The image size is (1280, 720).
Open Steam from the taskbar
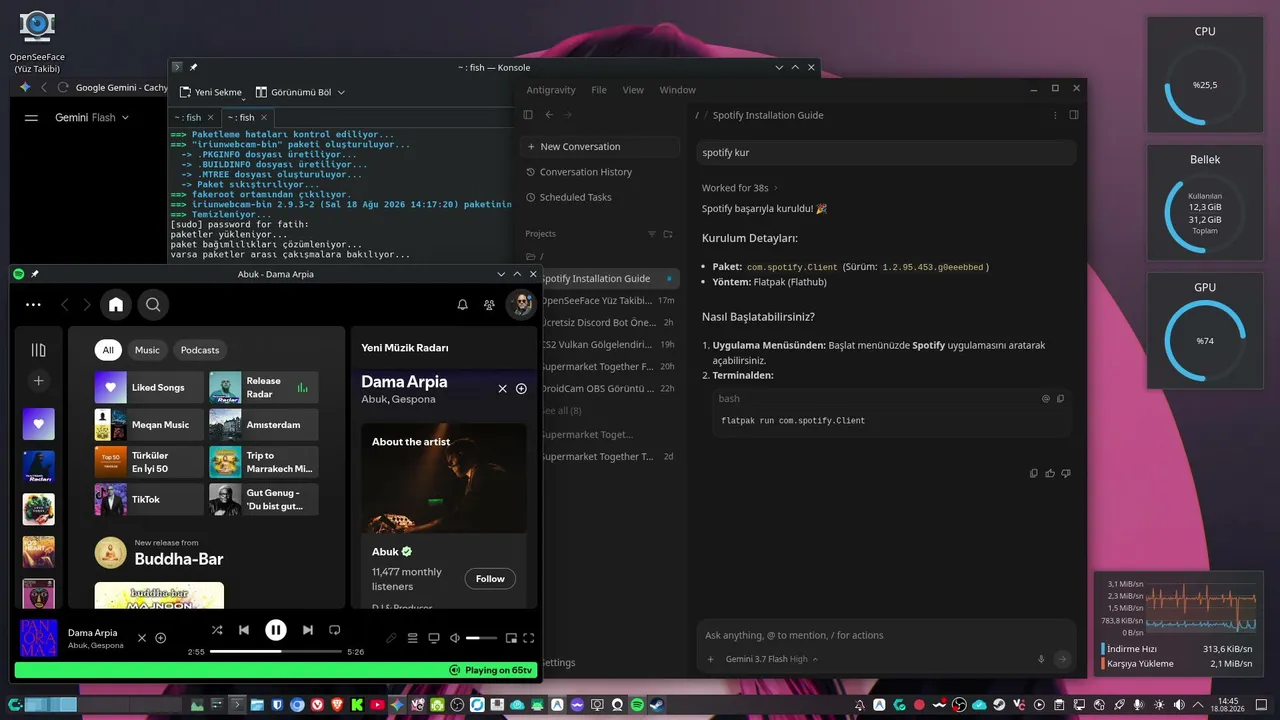coord(657,705)
